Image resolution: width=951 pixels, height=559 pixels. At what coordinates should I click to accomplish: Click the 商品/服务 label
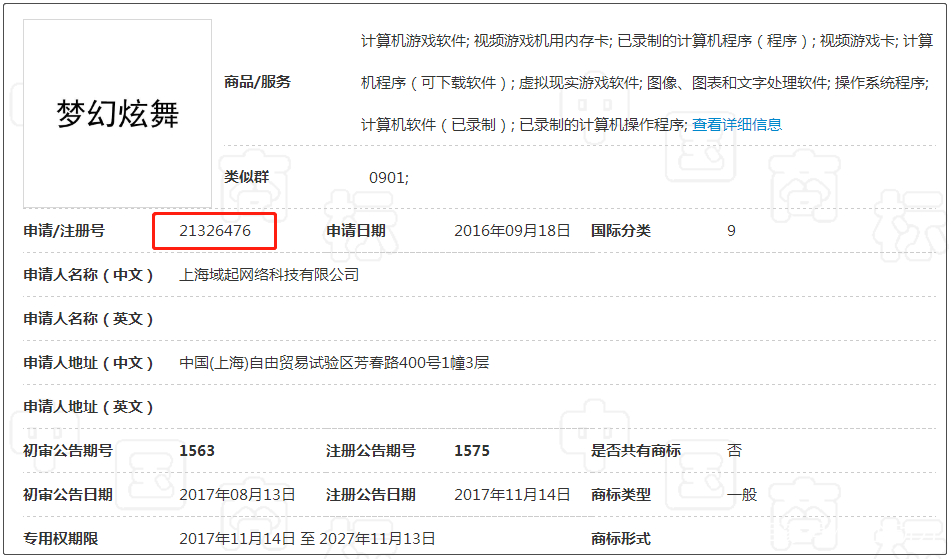258,82
